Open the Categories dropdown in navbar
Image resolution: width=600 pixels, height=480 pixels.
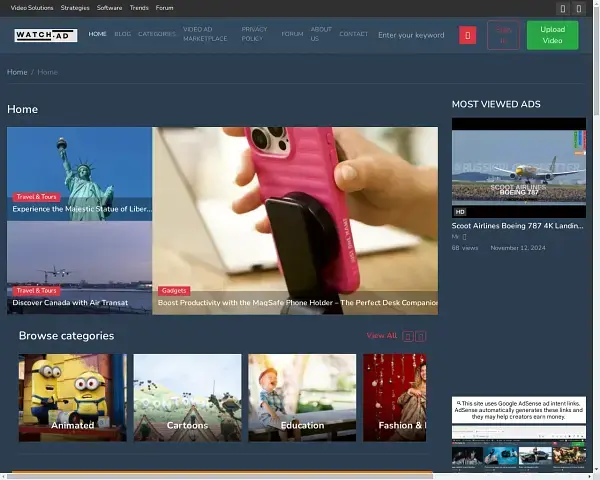point(157,34)
